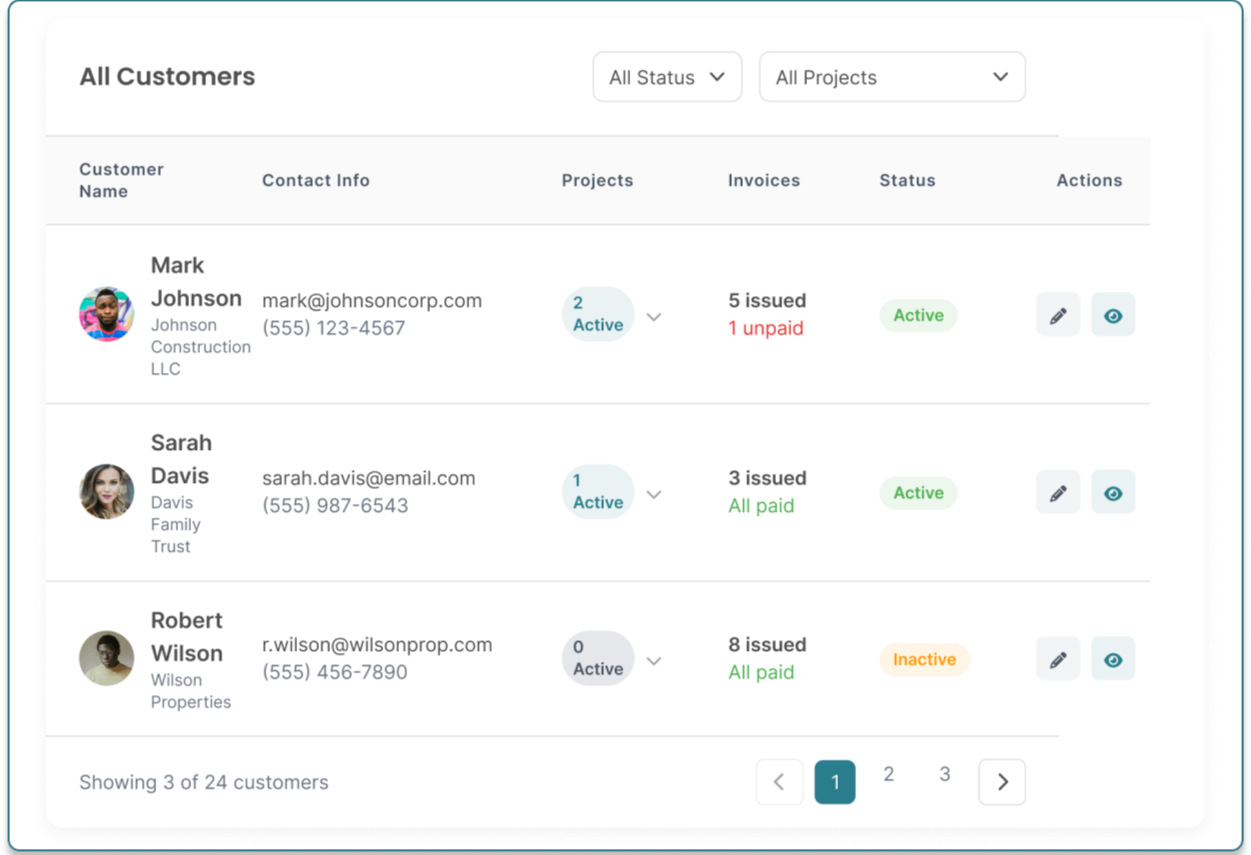View Sarah Davis's customer details
The width and height of the screenshot is (1251, 855).
point(1113,492)
